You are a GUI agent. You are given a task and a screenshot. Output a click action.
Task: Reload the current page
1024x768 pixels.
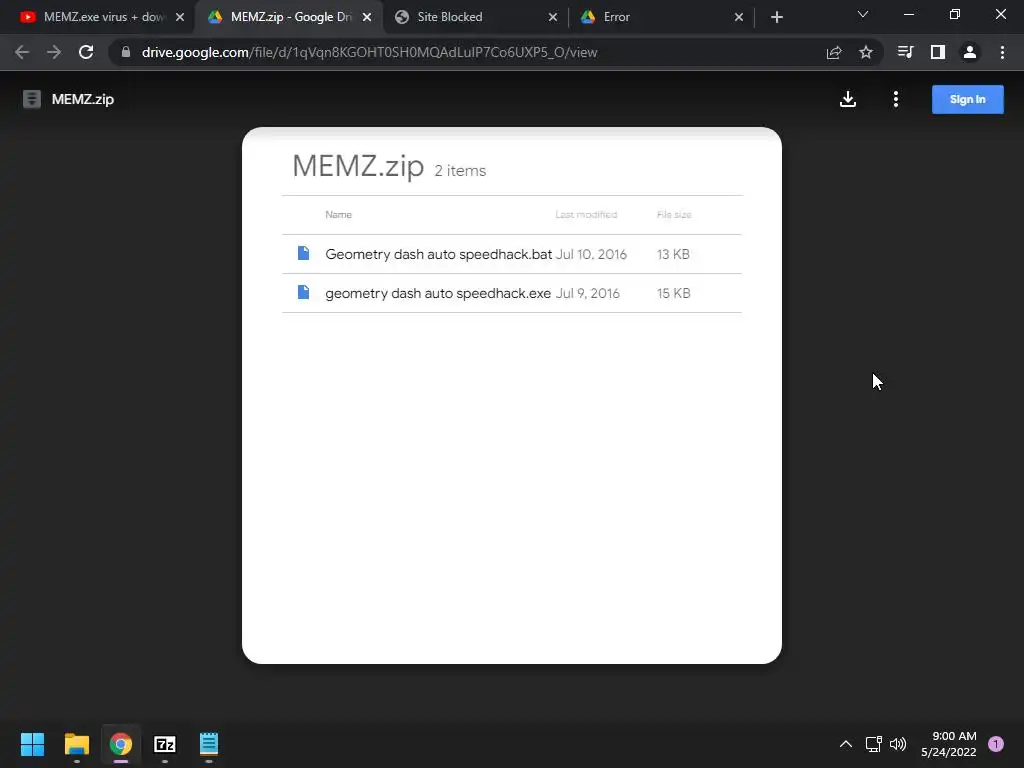pyautogui.click(x=86, y=52)
